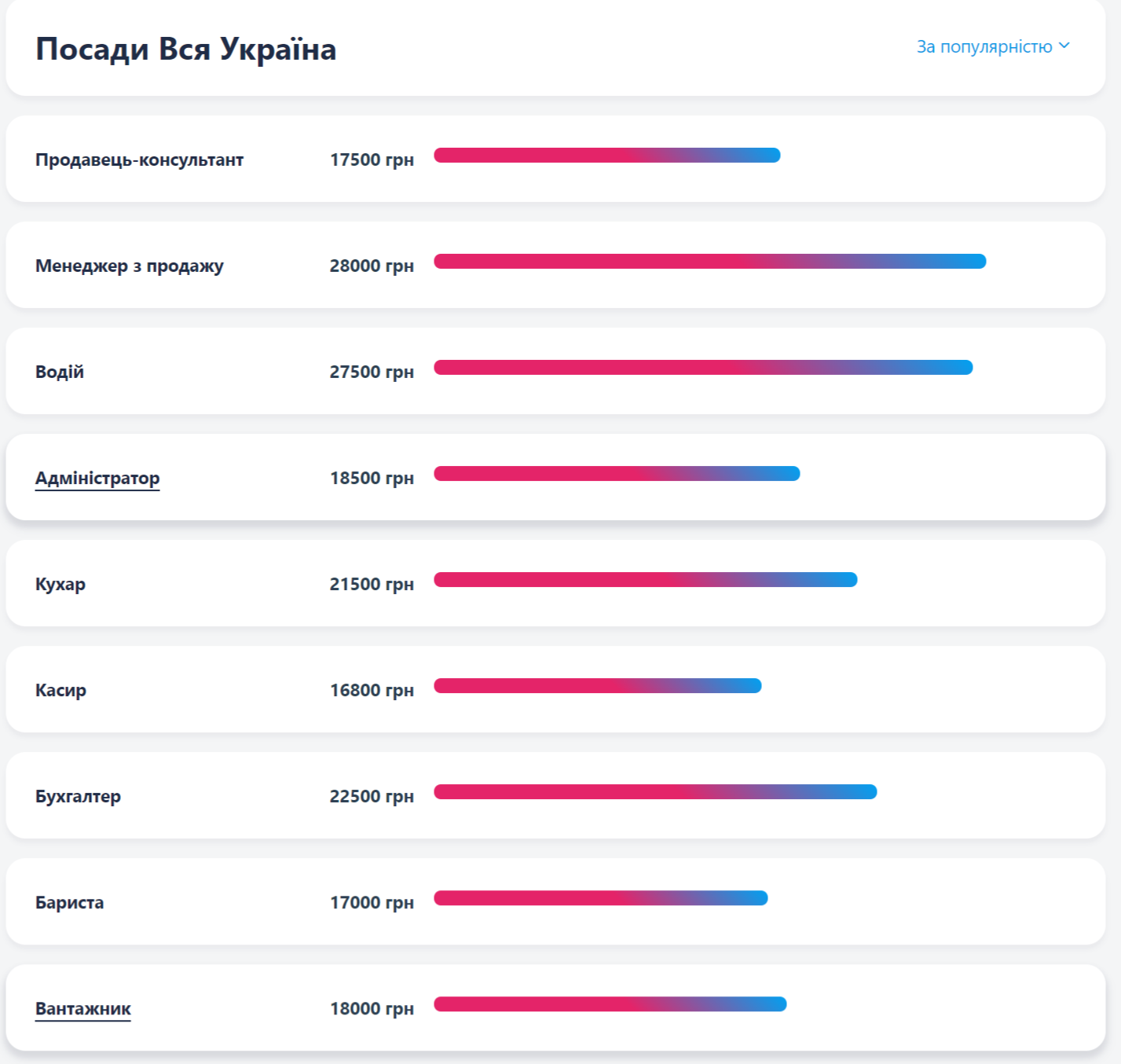Screen dimensions: 1121x1064
Task: Click the 28000 грн salary bar
Action: coord(709,262)
